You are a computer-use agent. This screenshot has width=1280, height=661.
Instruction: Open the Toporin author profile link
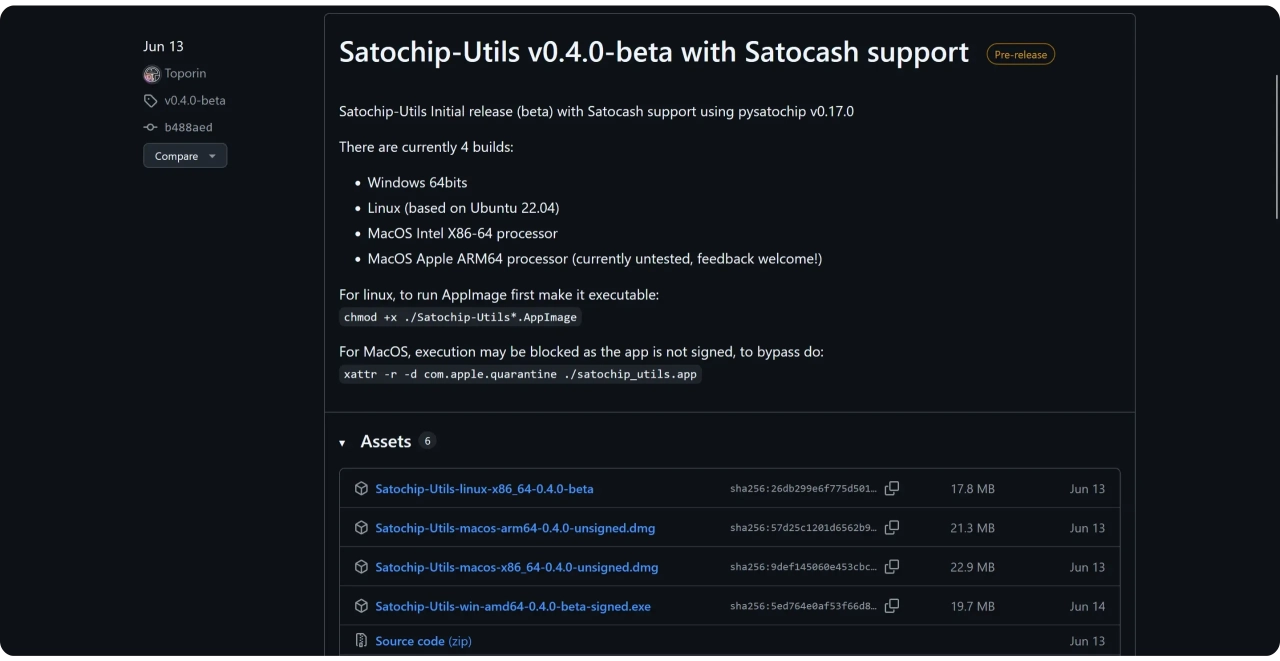pyautogui.click(x=185, y=74)
